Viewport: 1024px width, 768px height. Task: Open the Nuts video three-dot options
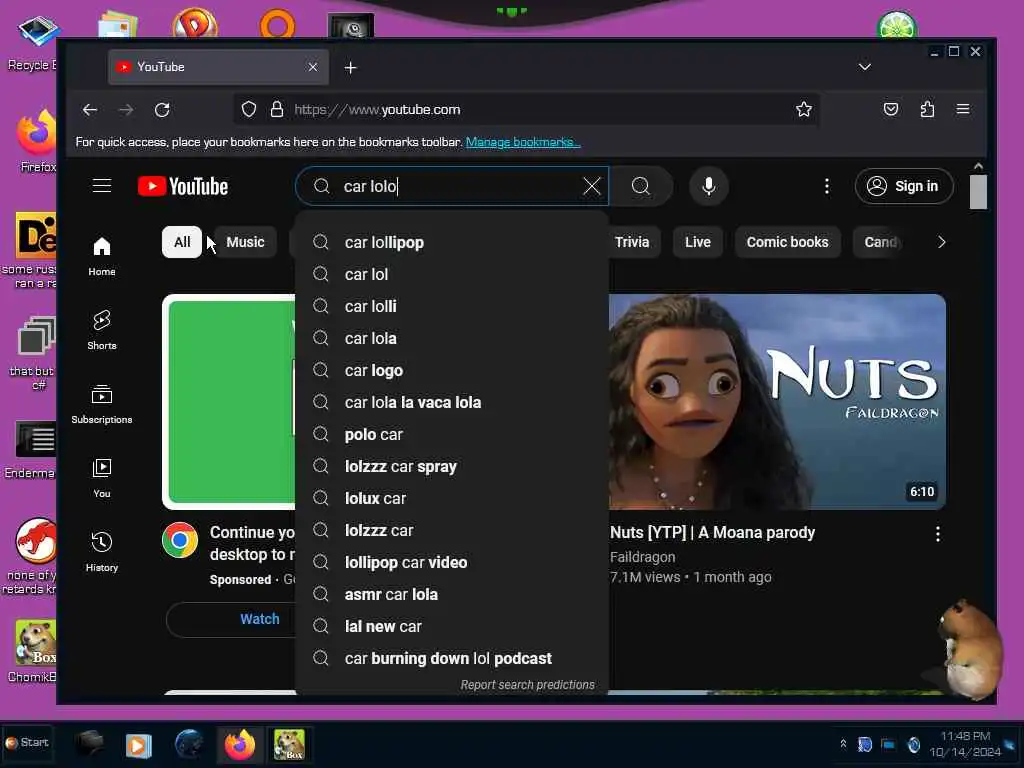pos(938,534)
